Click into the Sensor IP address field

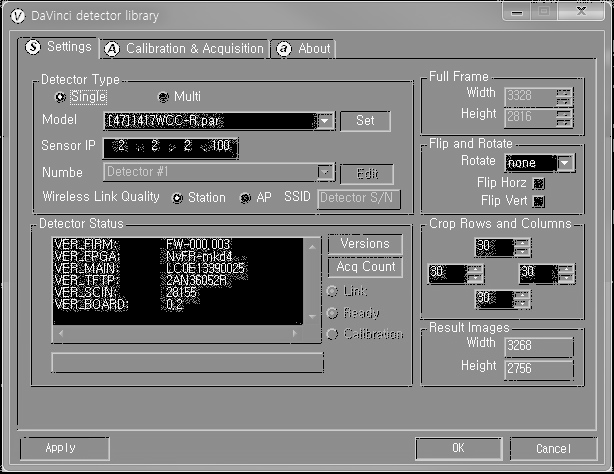click(170, 148)
